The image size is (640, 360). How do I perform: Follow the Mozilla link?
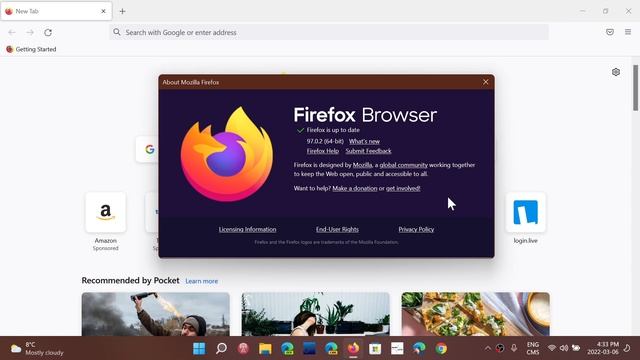[x=362, y=165]
